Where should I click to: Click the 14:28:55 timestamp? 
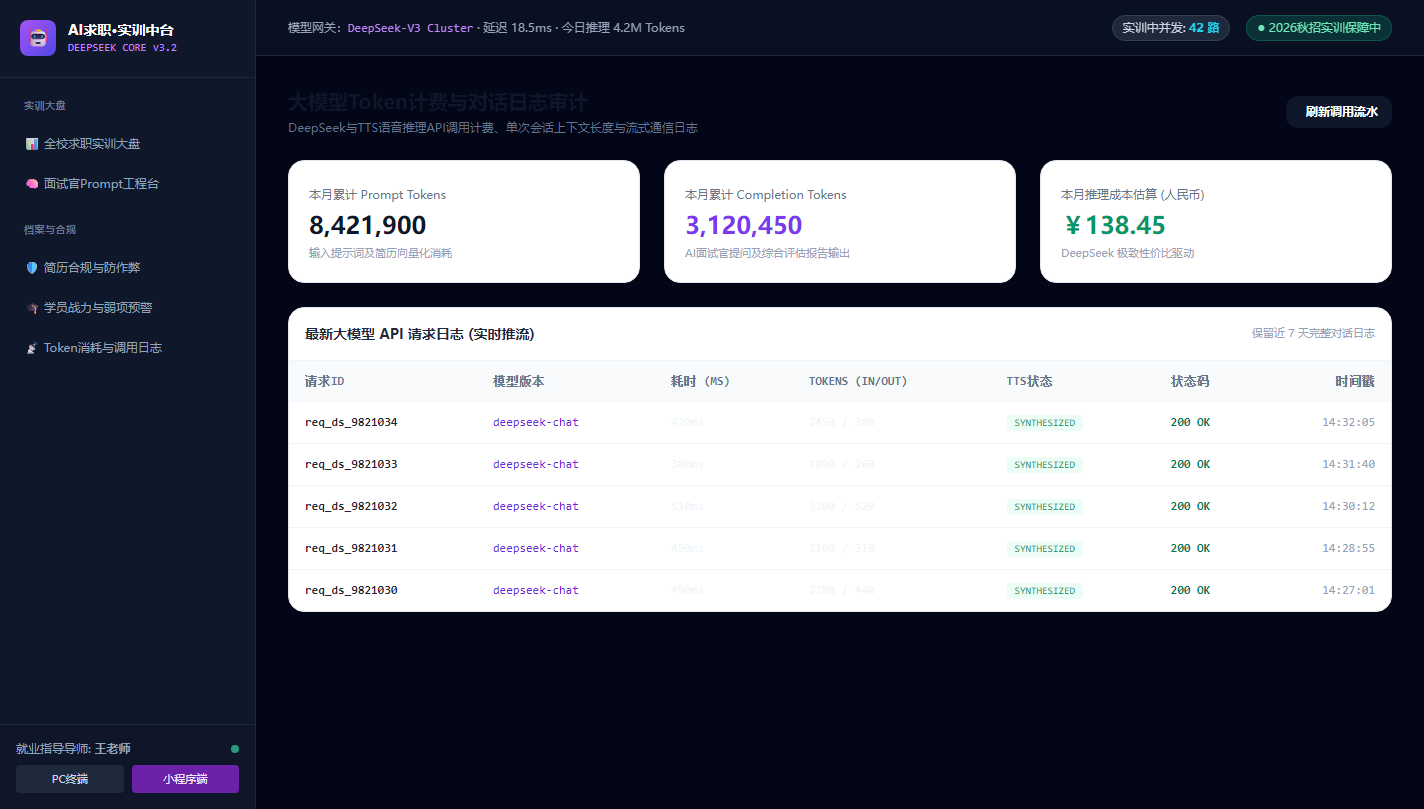(1348, 548)
